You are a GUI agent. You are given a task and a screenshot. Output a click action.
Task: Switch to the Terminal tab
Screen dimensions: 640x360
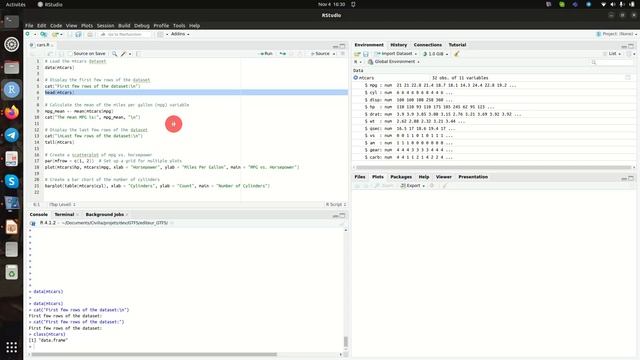pos(64,214)
